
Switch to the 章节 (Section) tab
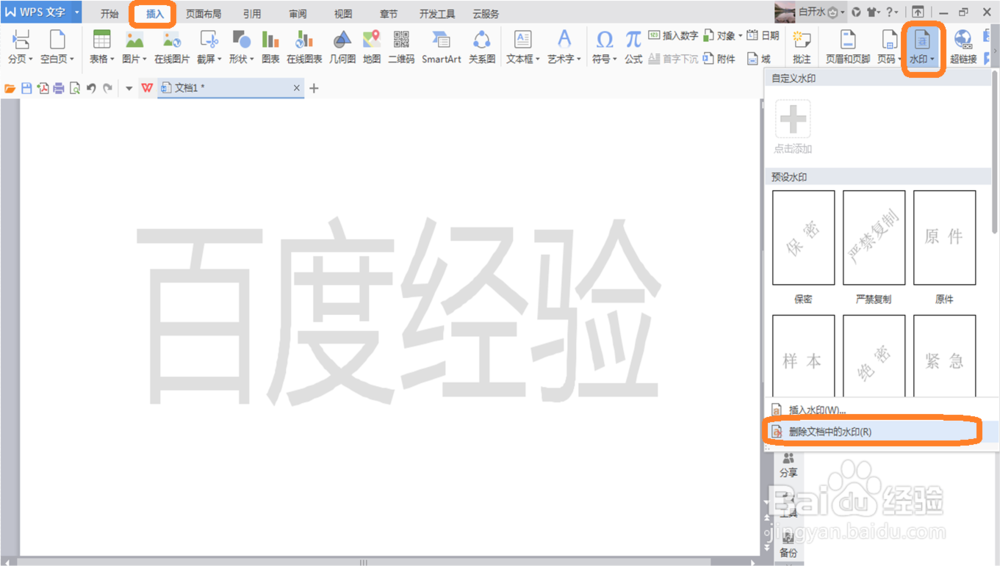coord(388,13)
